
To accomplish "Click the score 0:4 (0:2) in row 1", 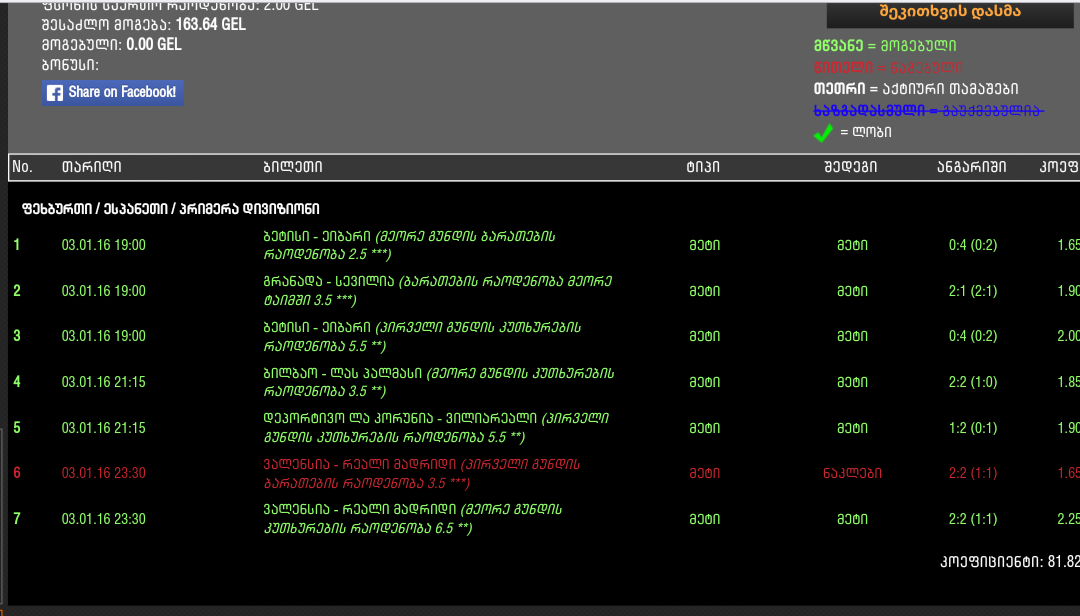I will (x=973, y=245).
